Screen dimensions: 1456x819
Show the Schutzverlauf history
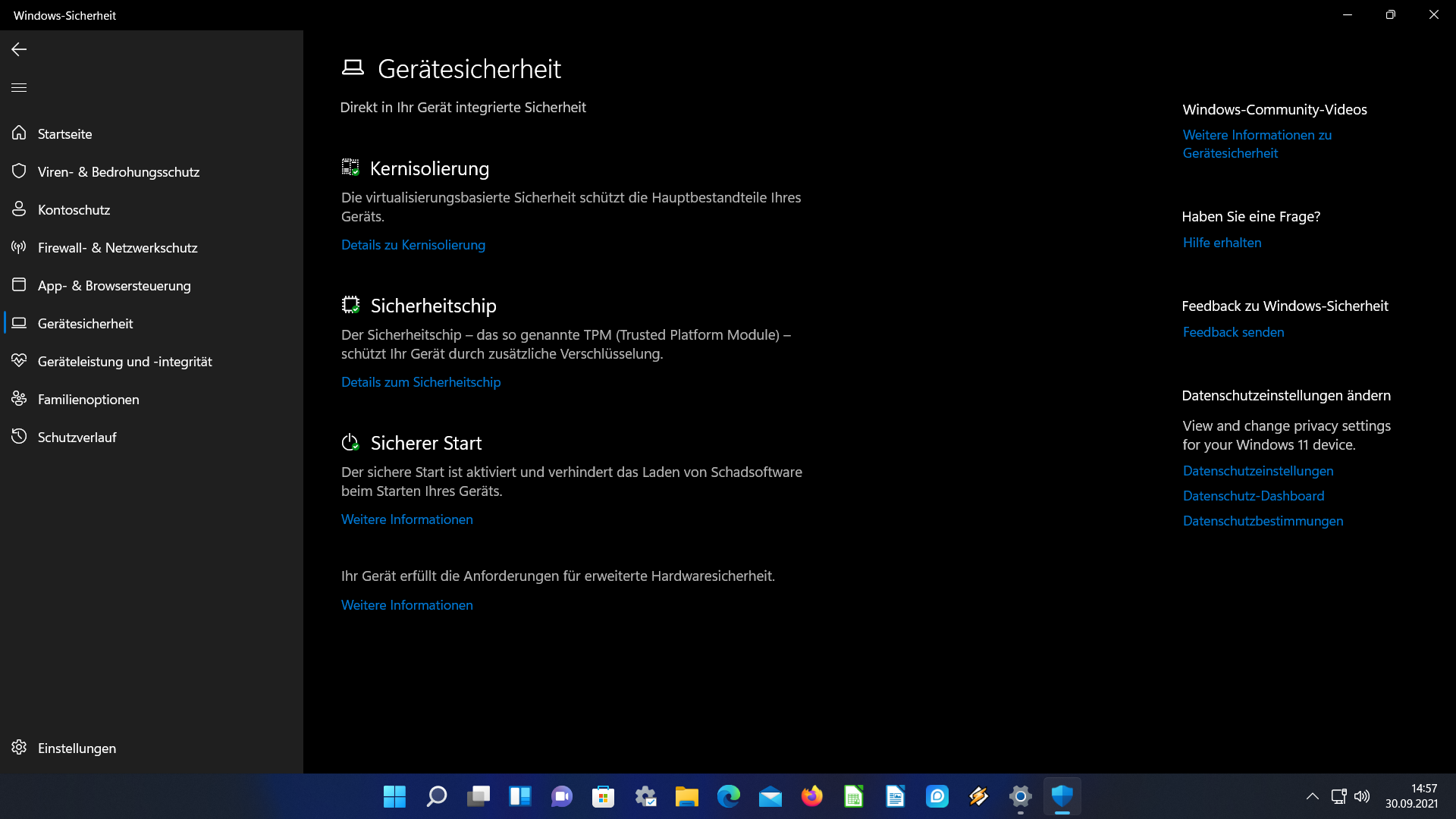click(x=77, y=438)
